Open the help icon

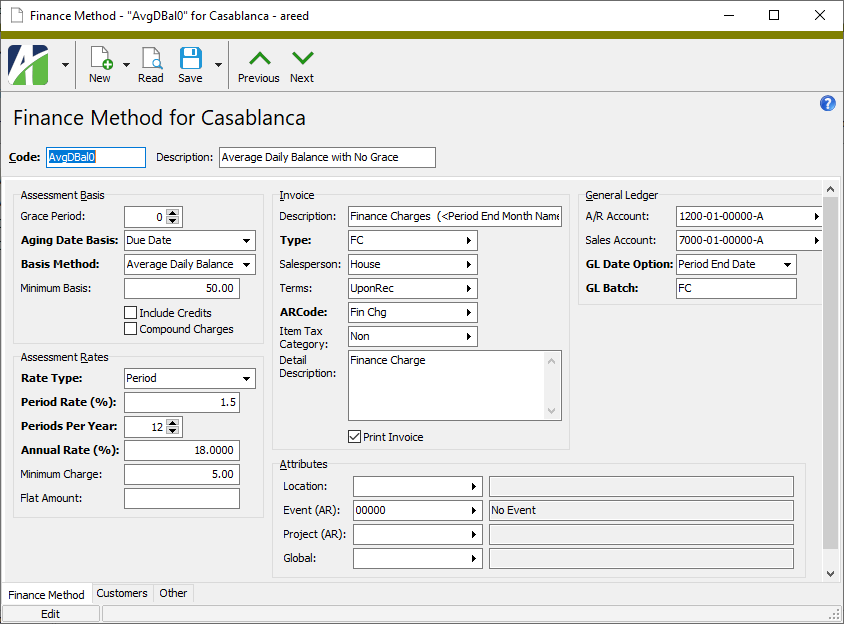click(x=827, y=103)
